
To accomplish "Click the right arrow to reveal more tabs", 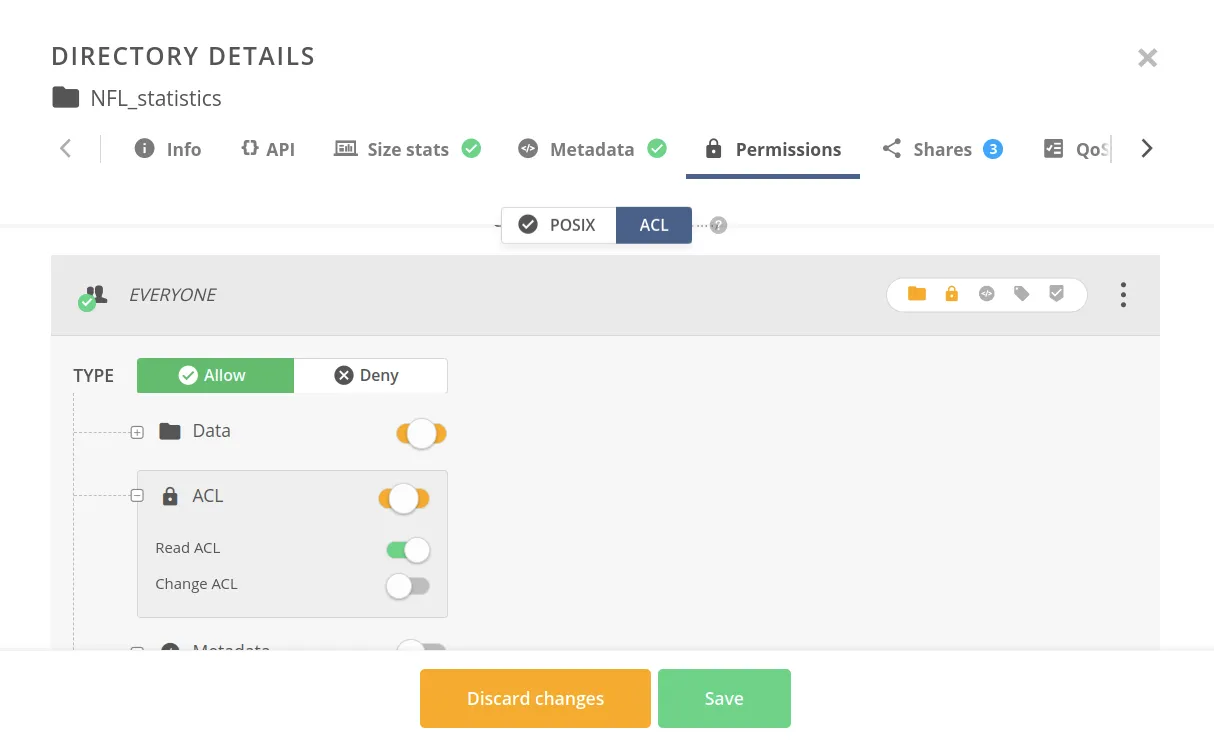I will (x=1146, y=148).
